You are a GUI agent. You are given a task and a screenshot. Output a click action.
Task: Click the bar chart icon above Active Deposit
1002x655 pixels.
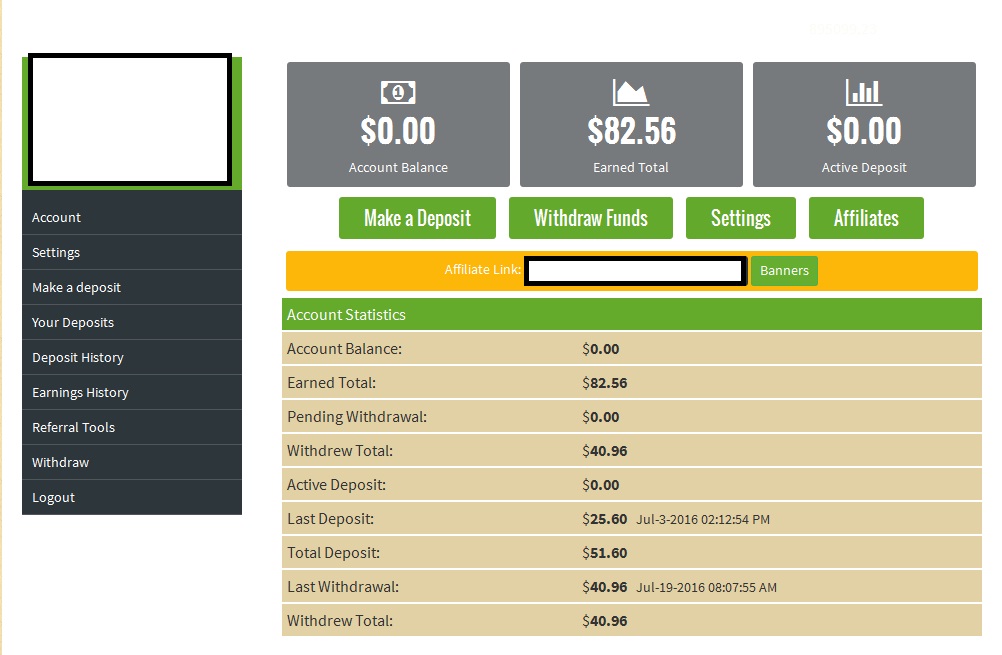pyautogui.click(x=864, y=93)
